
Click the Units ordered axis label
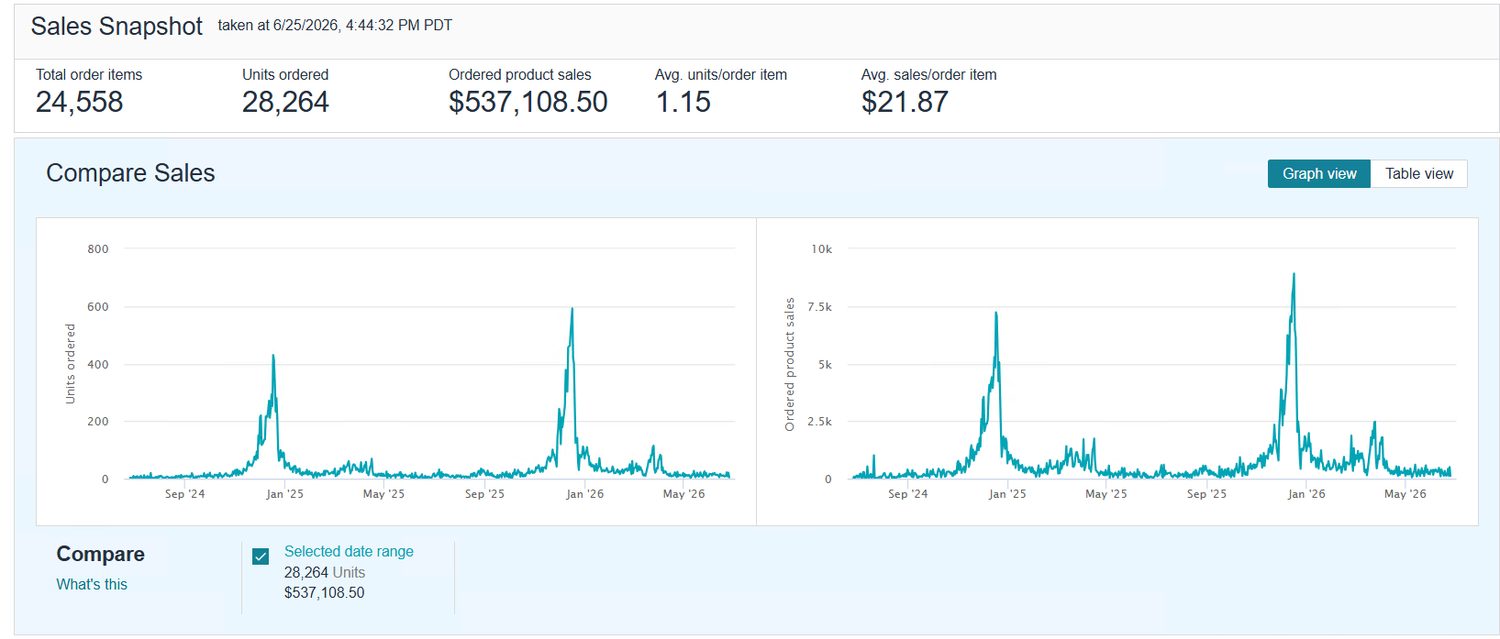[71, 364]
